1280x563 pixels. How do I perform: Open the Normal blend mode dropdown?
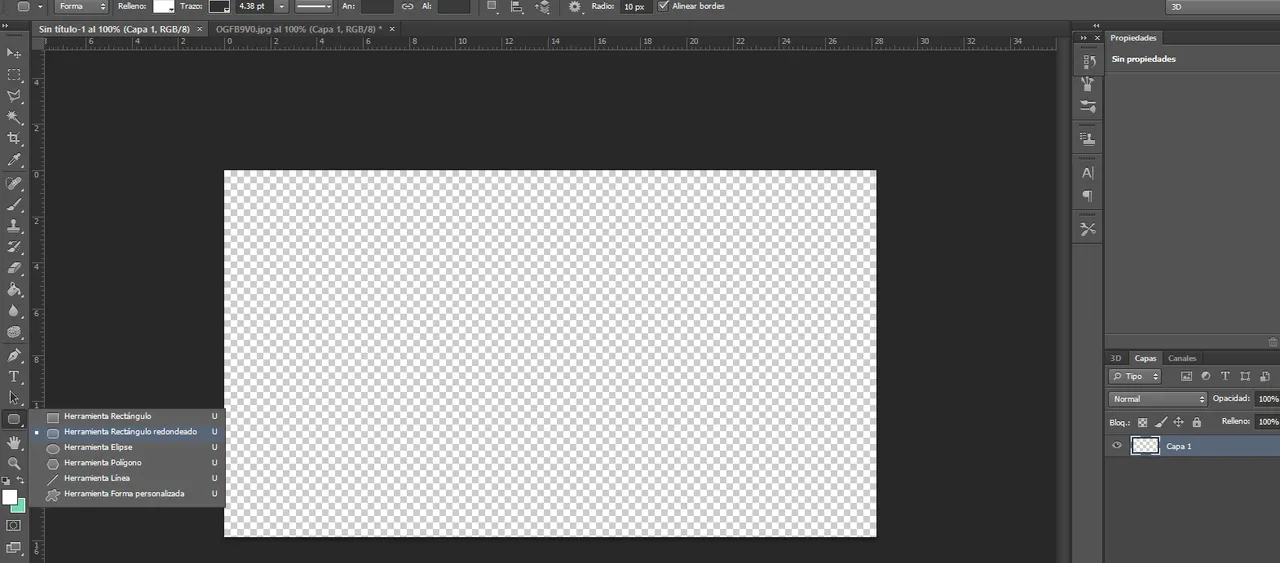coord(1158,399)
